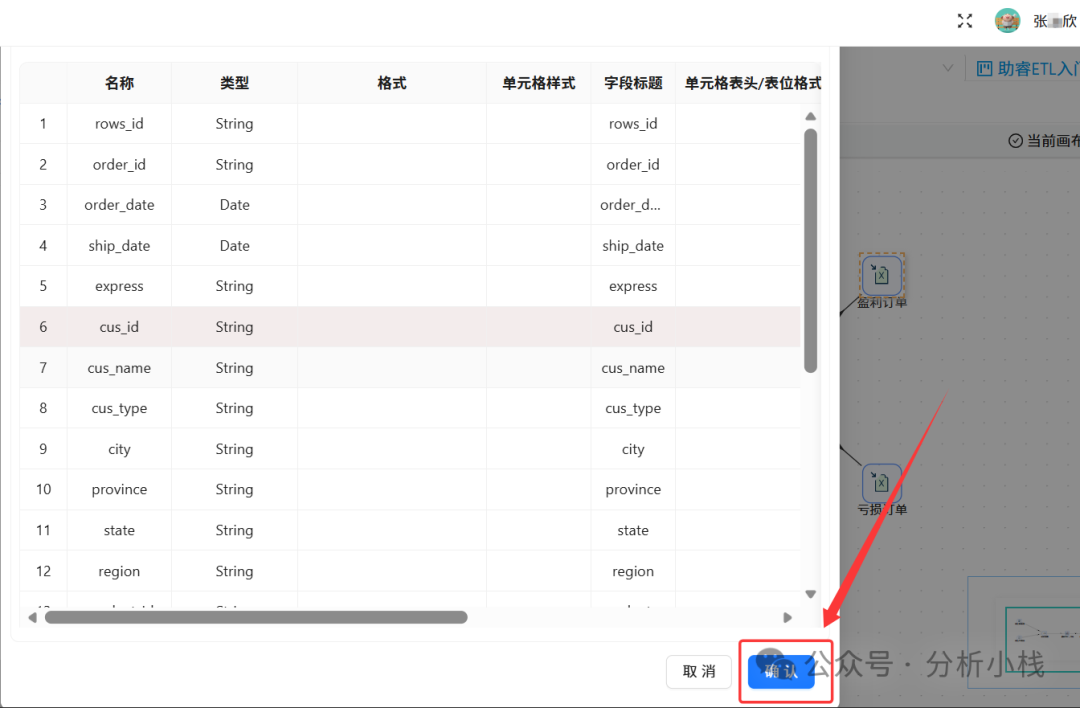
Task: Click the field title cell city
Action: (633, 449)
